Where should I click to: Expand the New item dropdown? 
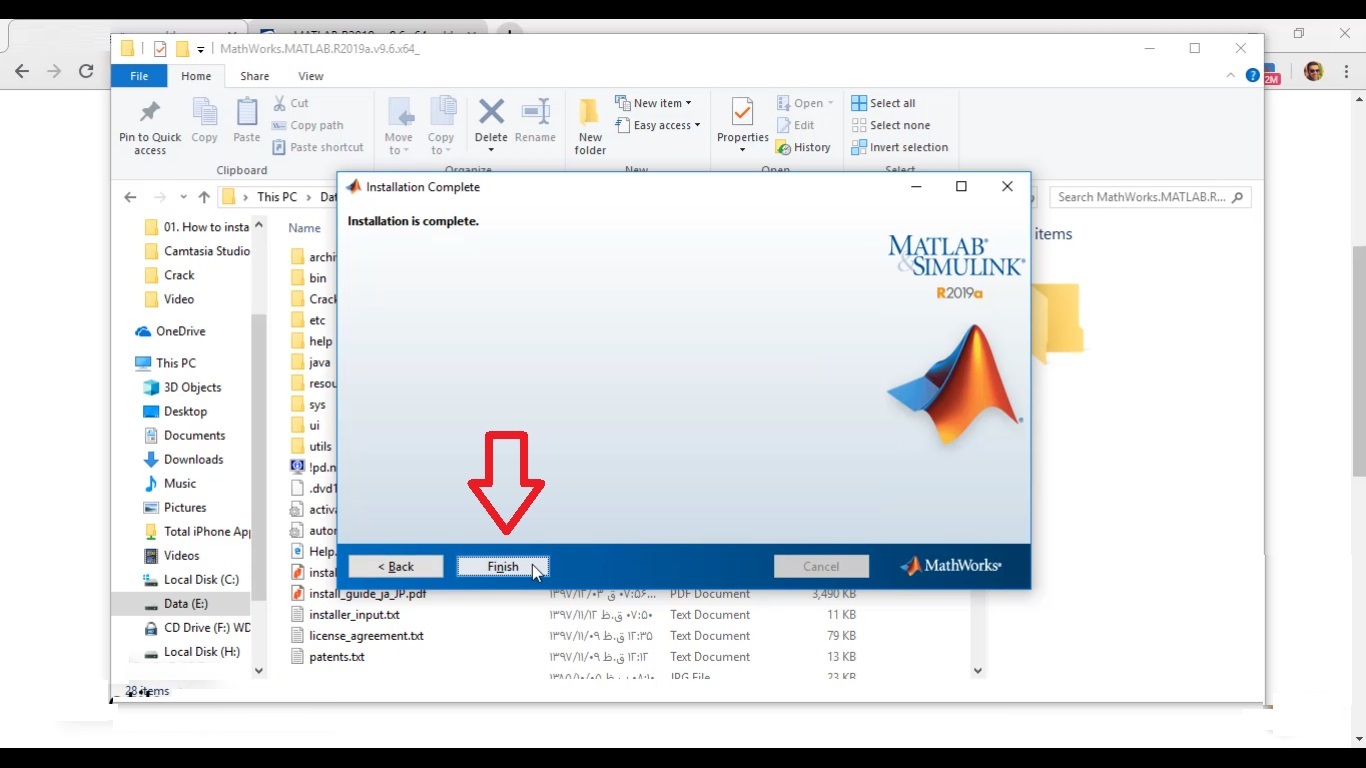(x=655, y=102)
